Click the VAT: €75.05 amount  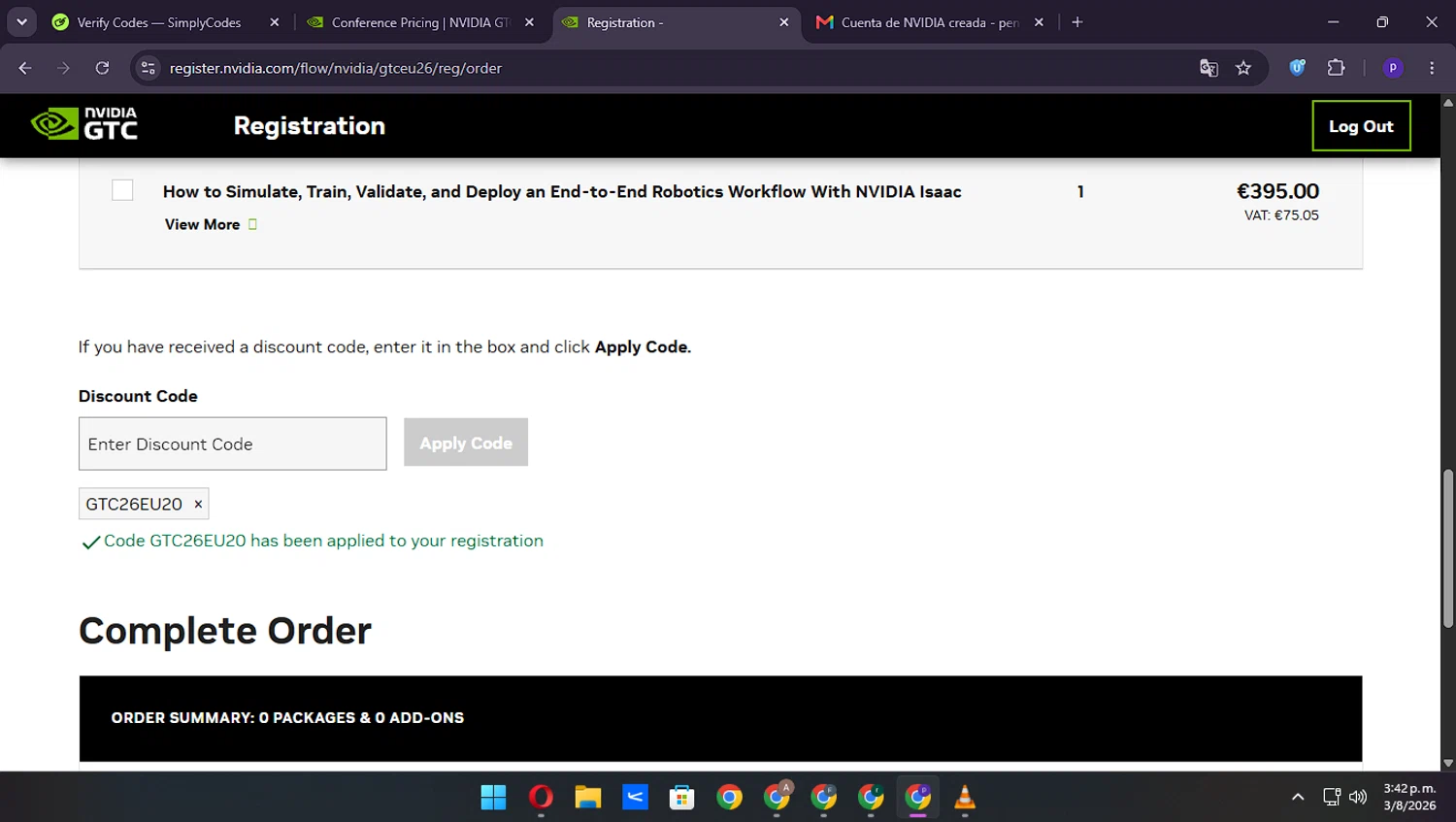pyautogui.click(x=1281, y=215)
